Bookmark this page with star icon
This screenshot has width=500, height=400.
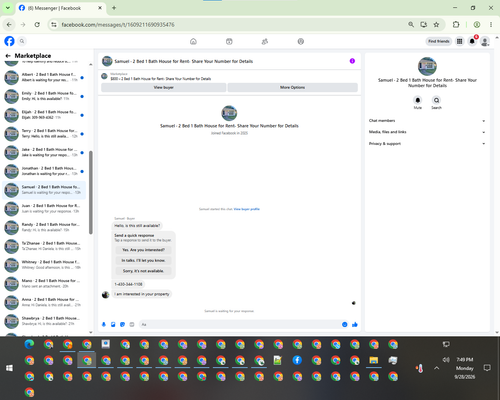tap(436, 24)
